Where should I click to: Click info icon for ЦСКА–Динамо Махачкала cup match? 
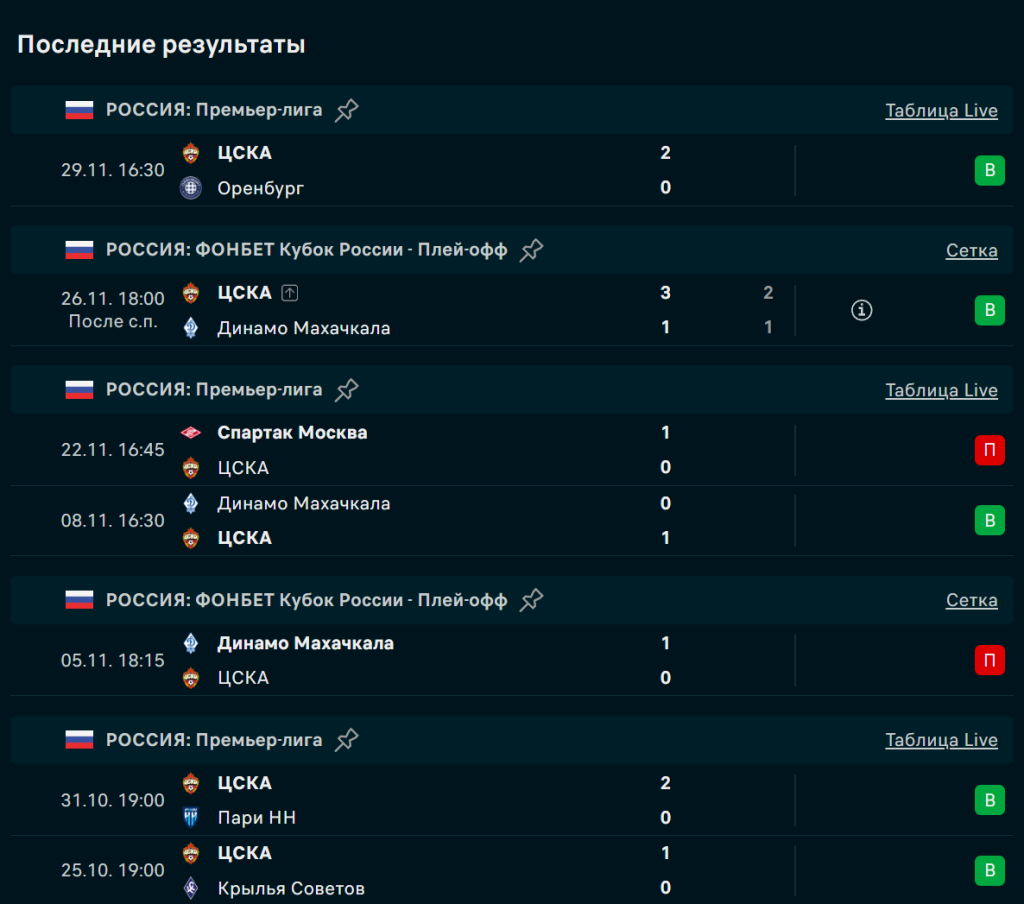click(862, 310)
